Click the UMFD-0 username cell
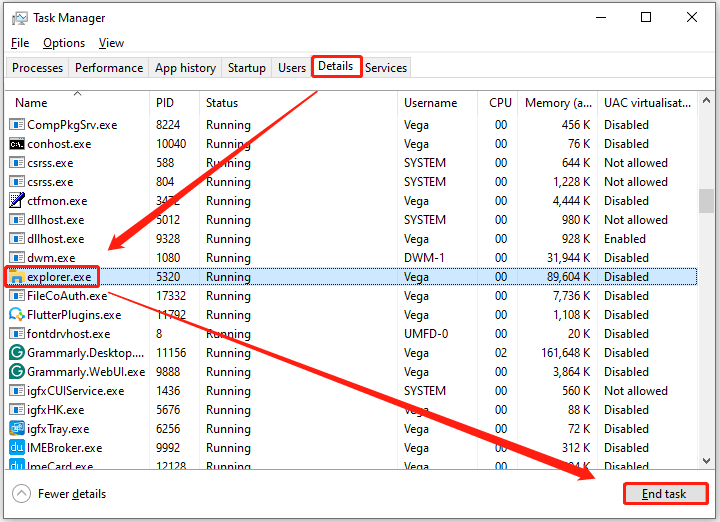This screenshot has height=522, width=720. click(x=426, y=334)
